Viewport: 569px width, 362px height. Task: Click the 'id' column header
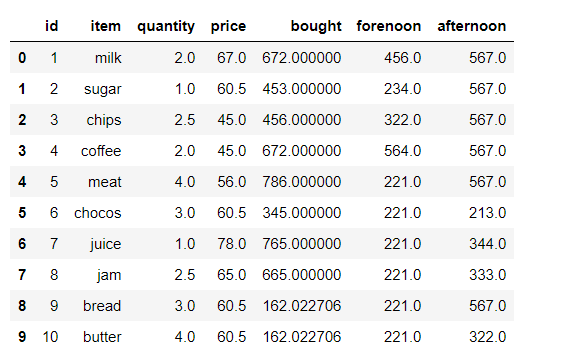(x=52, y=26)
